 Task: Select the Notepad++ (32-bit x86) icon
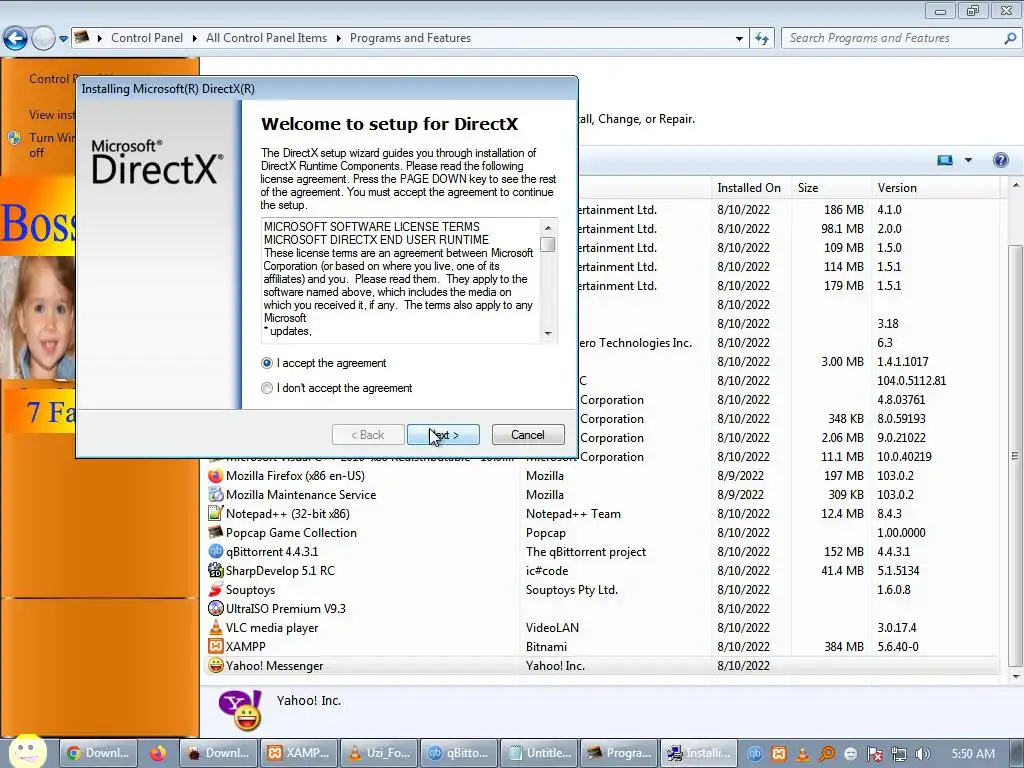(x=216, y=513)
